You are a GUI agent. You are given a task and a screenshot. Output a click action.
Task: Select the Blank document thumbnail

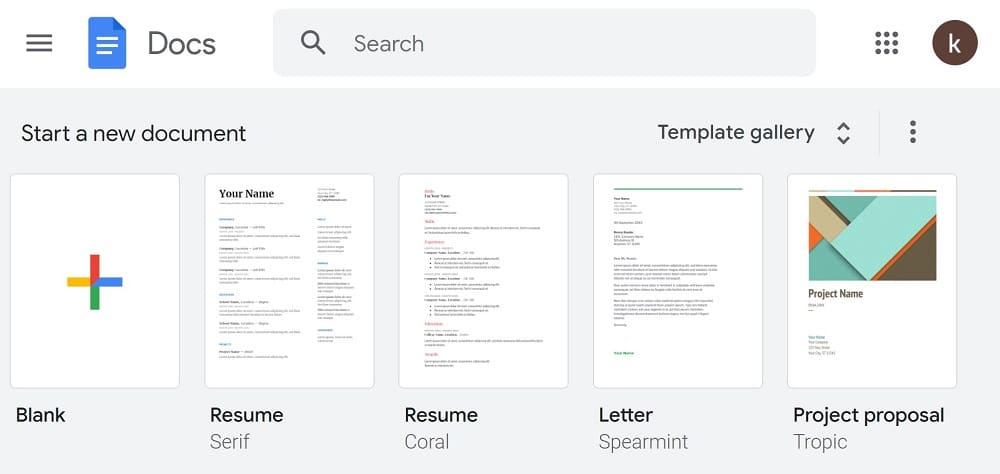(95, 281)
